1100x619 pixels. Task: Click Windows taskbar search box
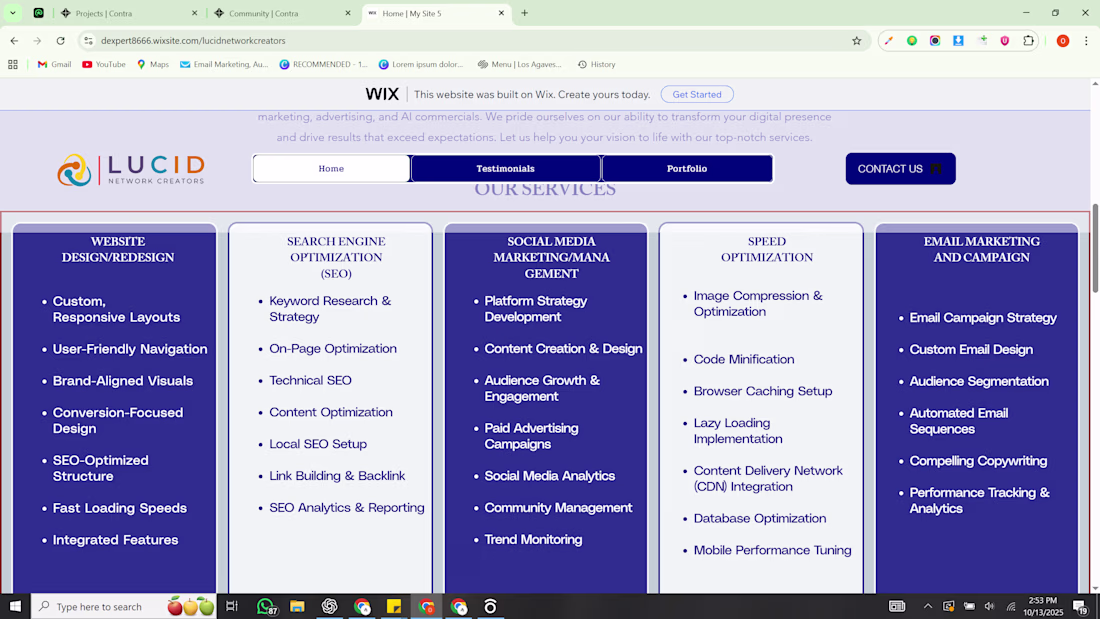tap(123, 606)
